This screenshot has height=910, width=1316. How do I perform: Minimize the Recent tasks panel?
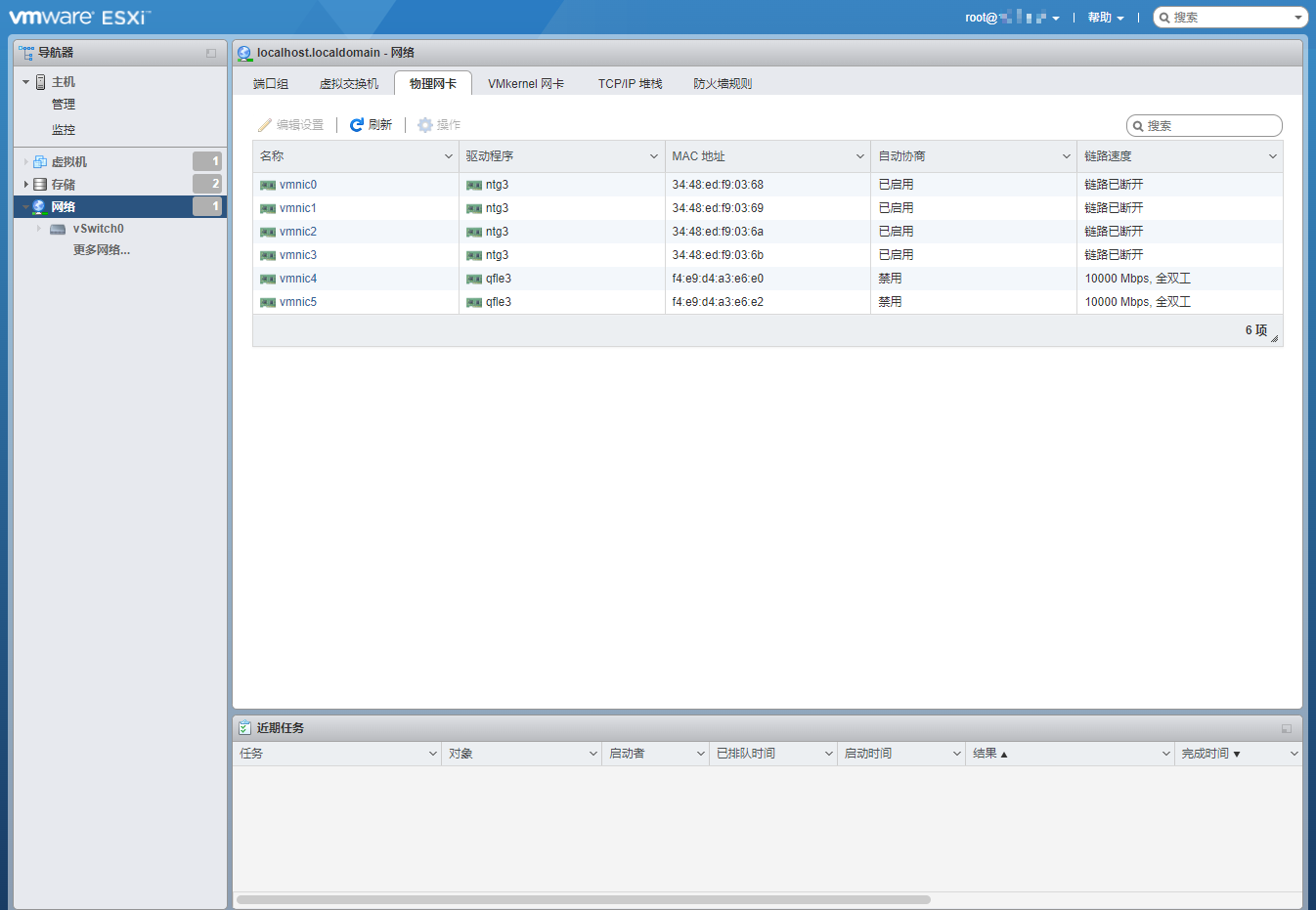click(x=1287, y=729)
